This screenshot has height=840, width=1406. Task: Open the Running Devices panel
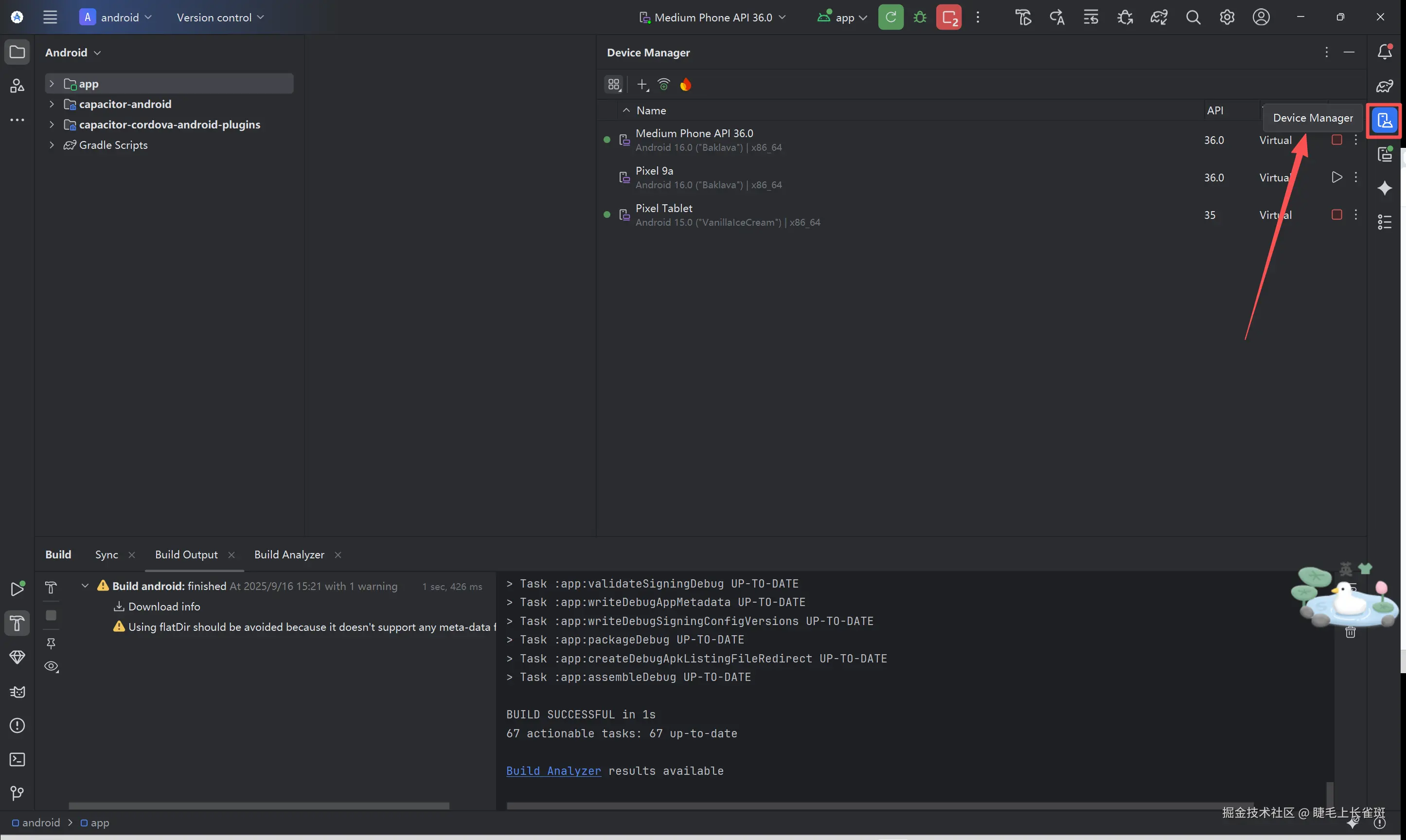1384,154
